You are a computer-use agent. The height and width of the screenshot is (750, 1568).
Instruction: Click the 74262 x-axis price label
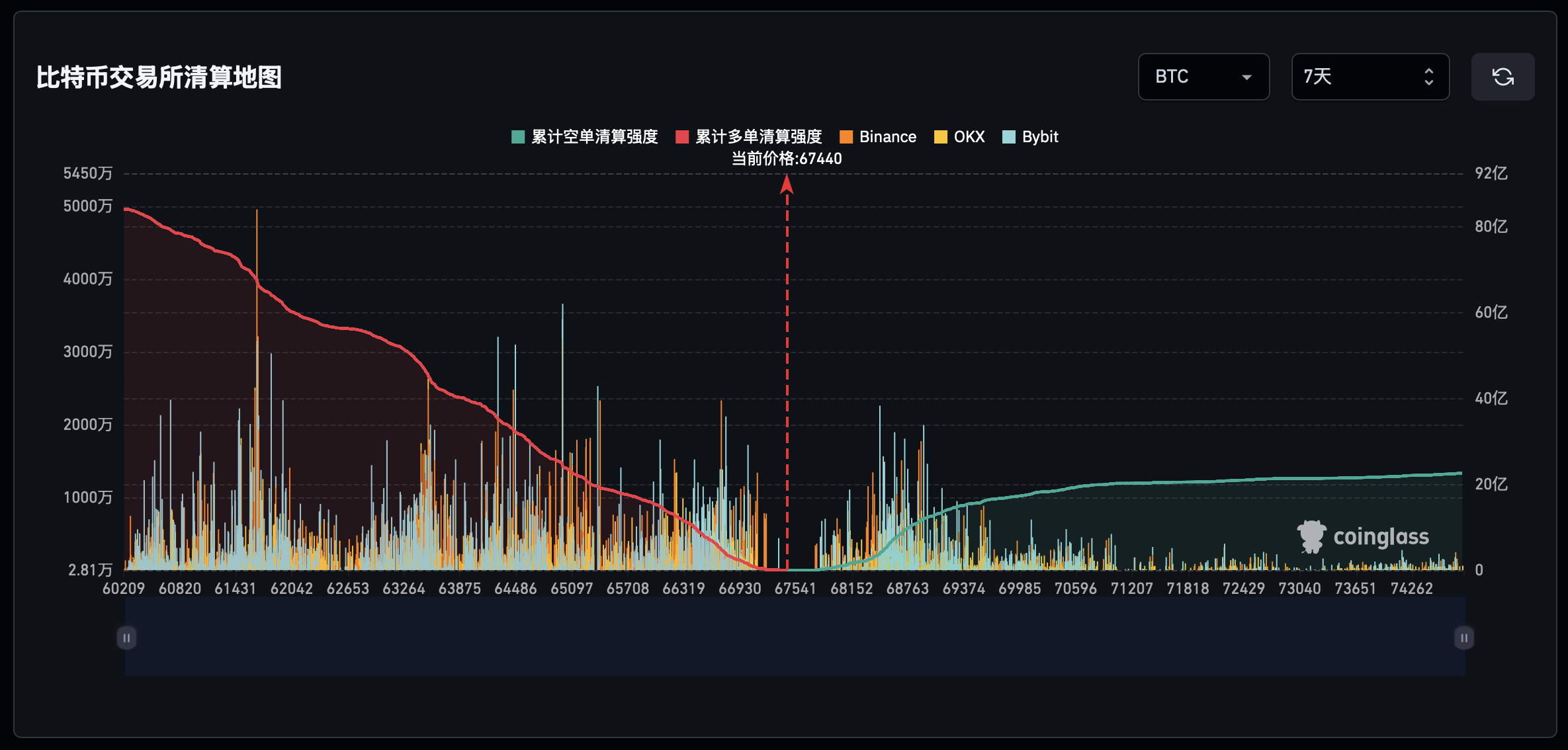tap(1412, 589)
